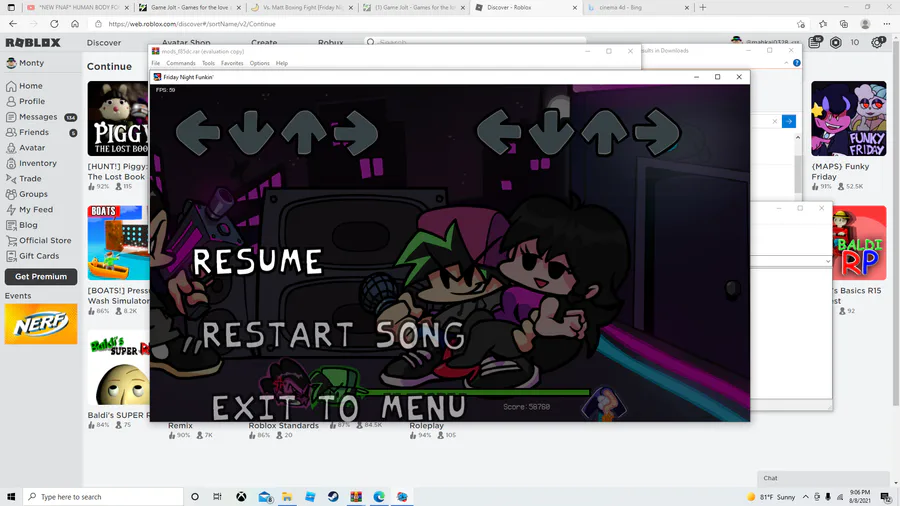
Task: Click the Roblox logo
Action: click(x=33, y=42)
